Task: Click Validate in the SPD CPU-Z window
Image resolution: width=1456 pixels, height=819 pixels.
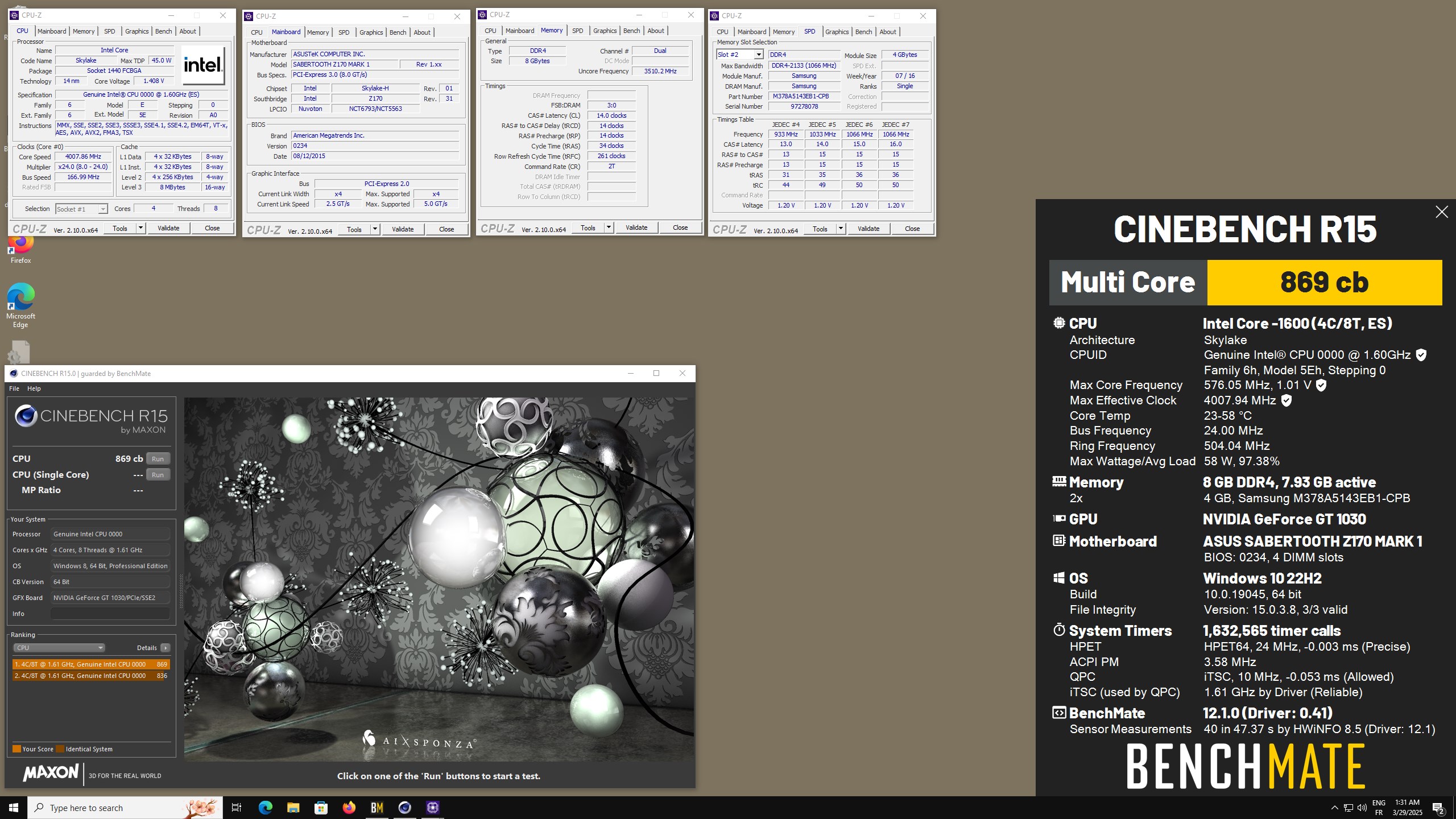Action: point(868,229)
